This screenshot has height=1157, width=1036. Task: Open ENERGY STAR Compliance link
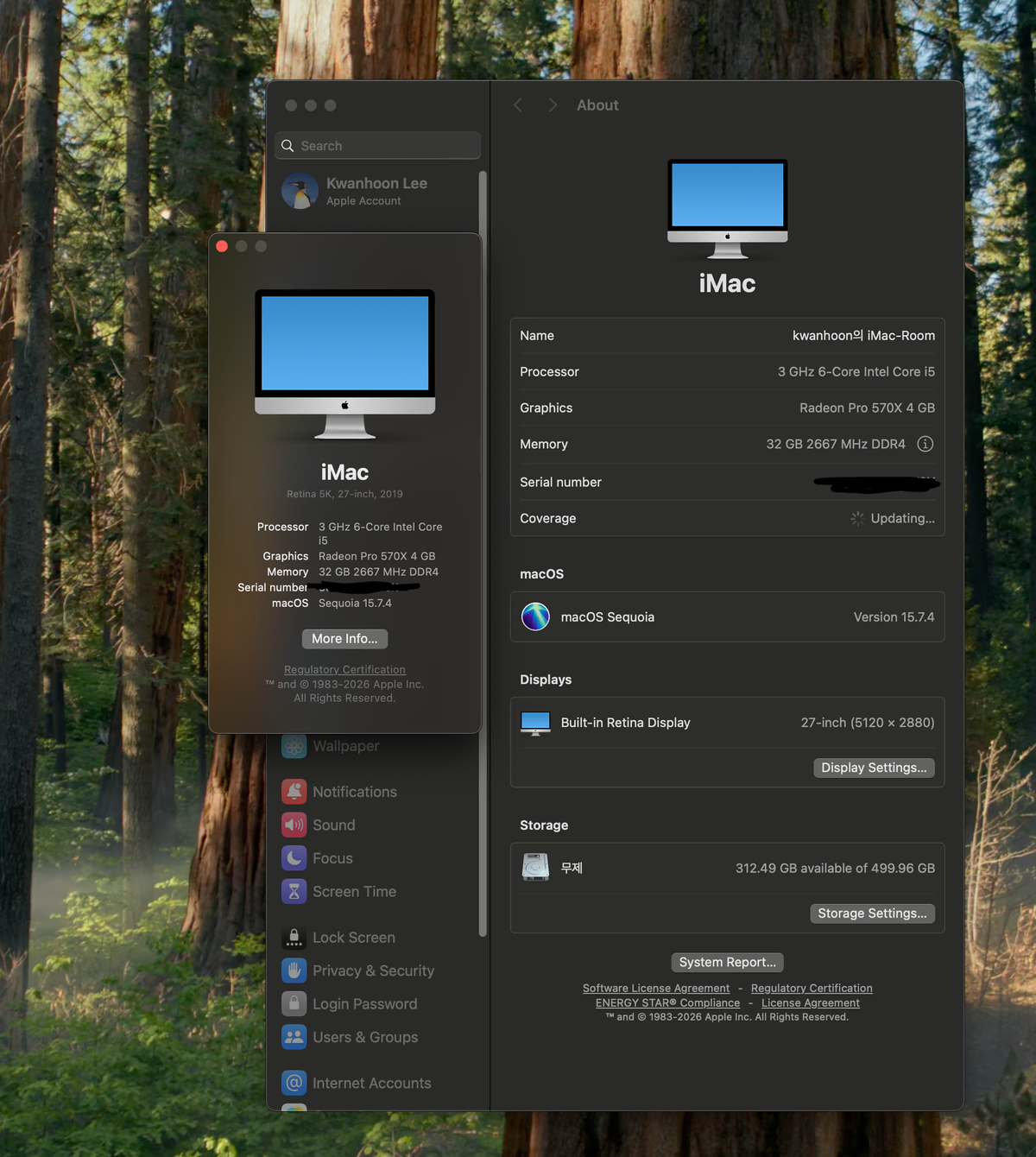[x=667, y=1002]
